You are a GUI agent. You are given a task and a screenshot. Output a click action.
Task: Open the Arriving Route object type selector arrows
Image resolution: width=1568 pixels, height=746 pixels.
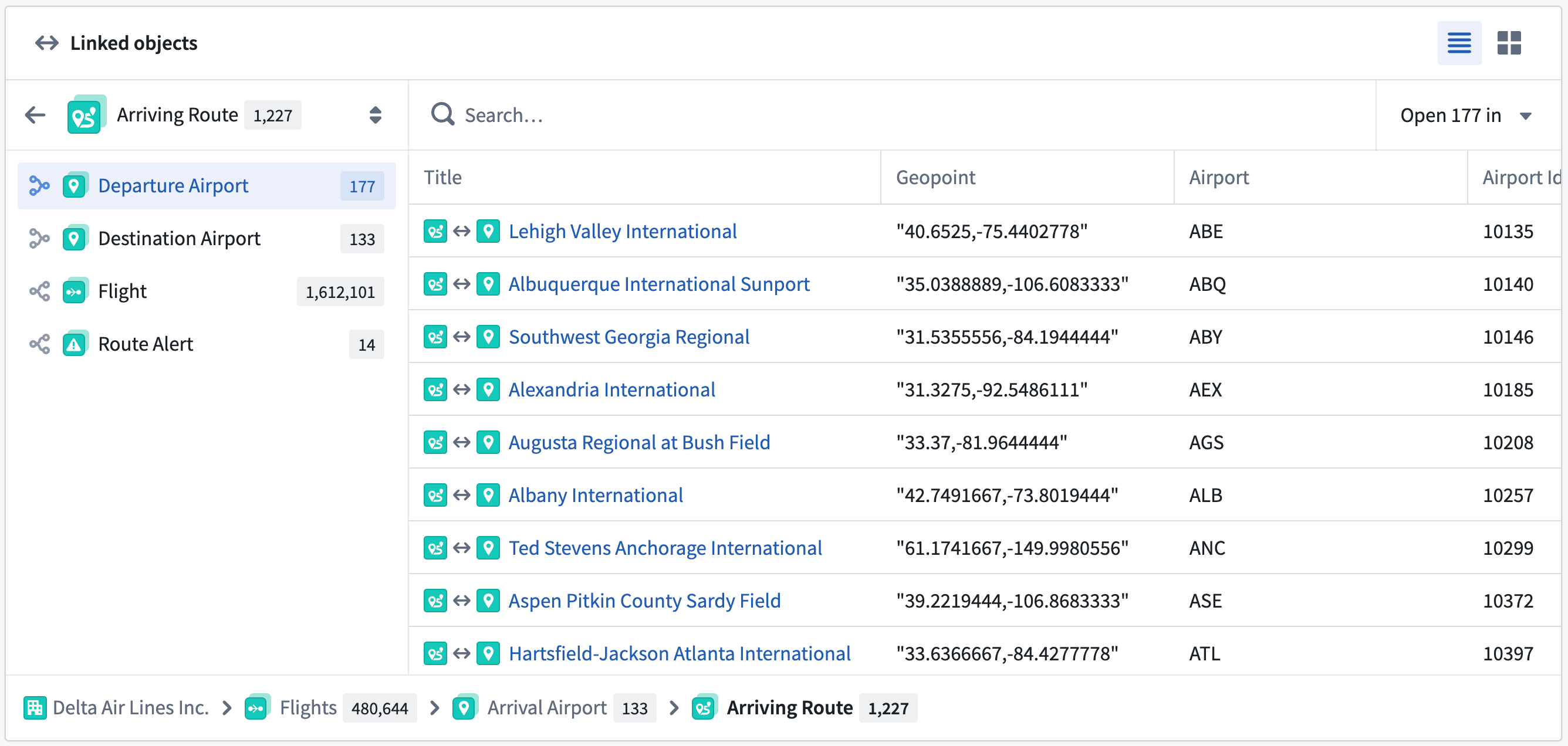[375, 114]
